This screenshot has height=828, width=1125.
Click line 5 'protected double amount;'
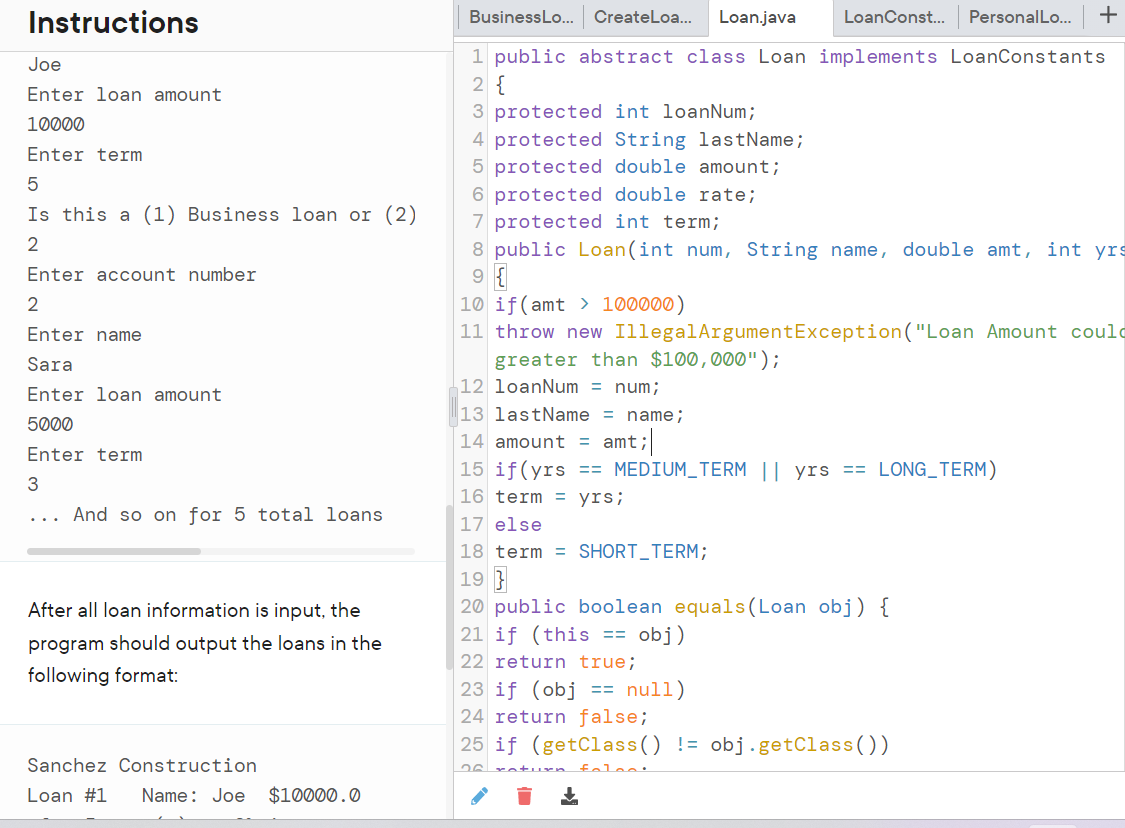point(636,166)
